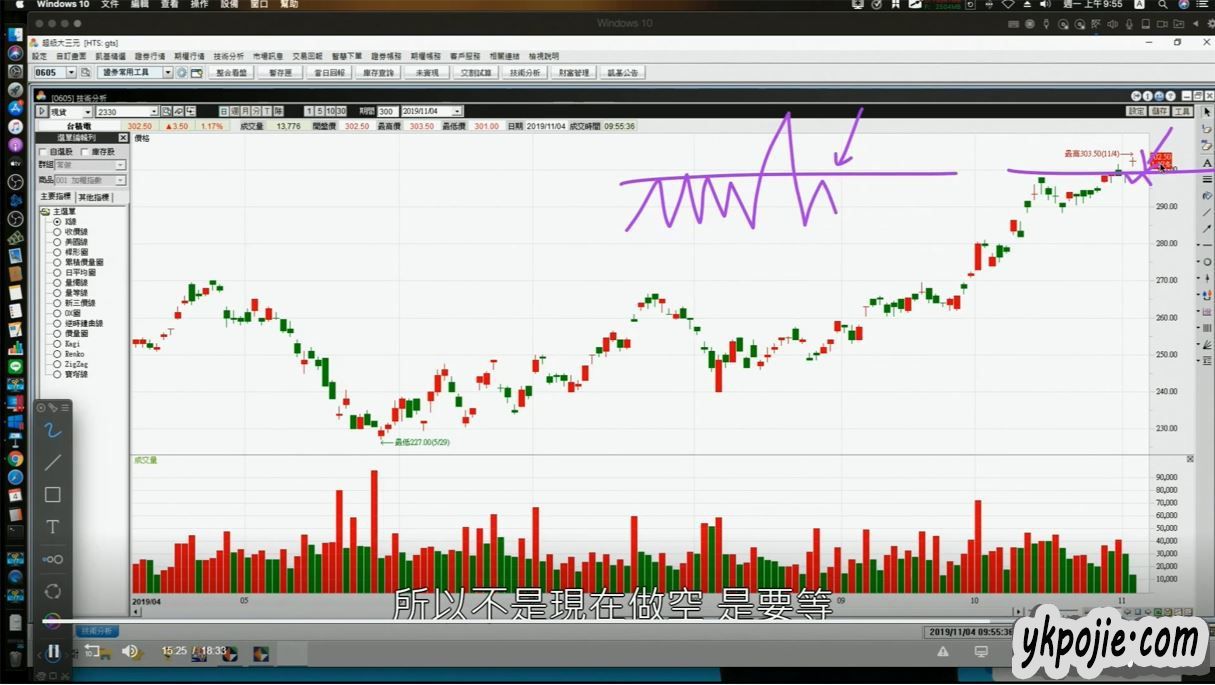Pause the video playback
This screenshot has height=685, width=1215.
pyautogui.click(x=53, y=651)
